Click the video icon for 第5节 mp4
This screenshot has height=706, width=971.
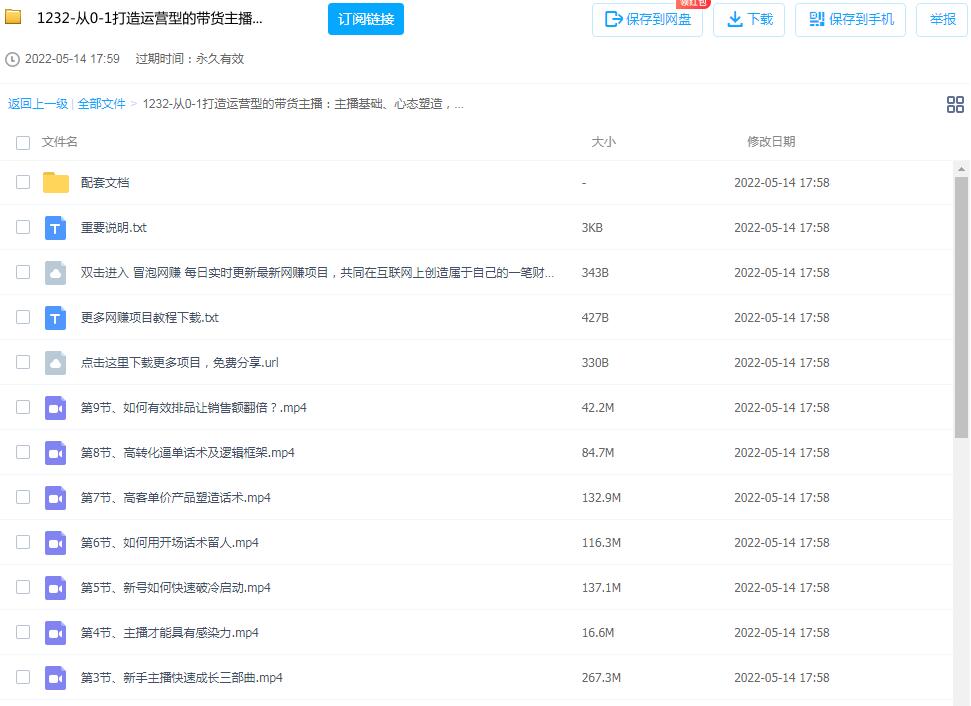56,588
